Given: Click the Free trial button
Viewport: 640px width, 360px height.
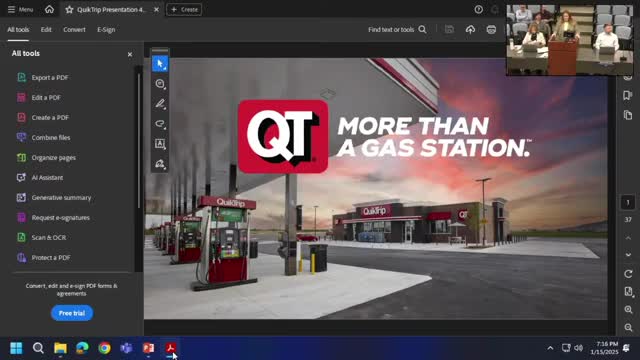Looking at the screenshot, I should pyautogui.click(x=72, y=313).
